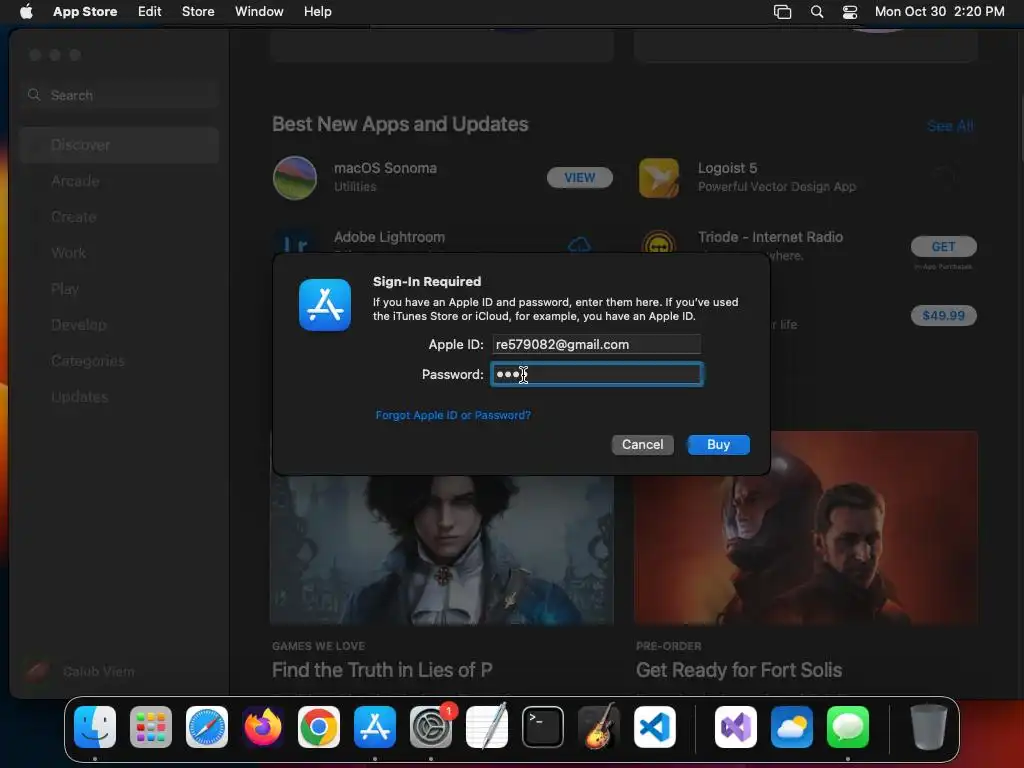This screenshot has height=768, width=1024.
Task: Open Visual Studio Code from the Dock
Action: 654,727
